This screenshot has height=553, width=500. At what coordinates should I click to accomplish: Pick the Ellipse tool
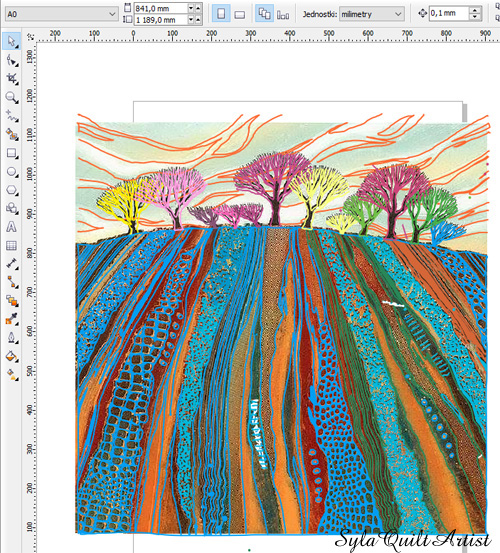pyautogui.click(x=12, y=172)
